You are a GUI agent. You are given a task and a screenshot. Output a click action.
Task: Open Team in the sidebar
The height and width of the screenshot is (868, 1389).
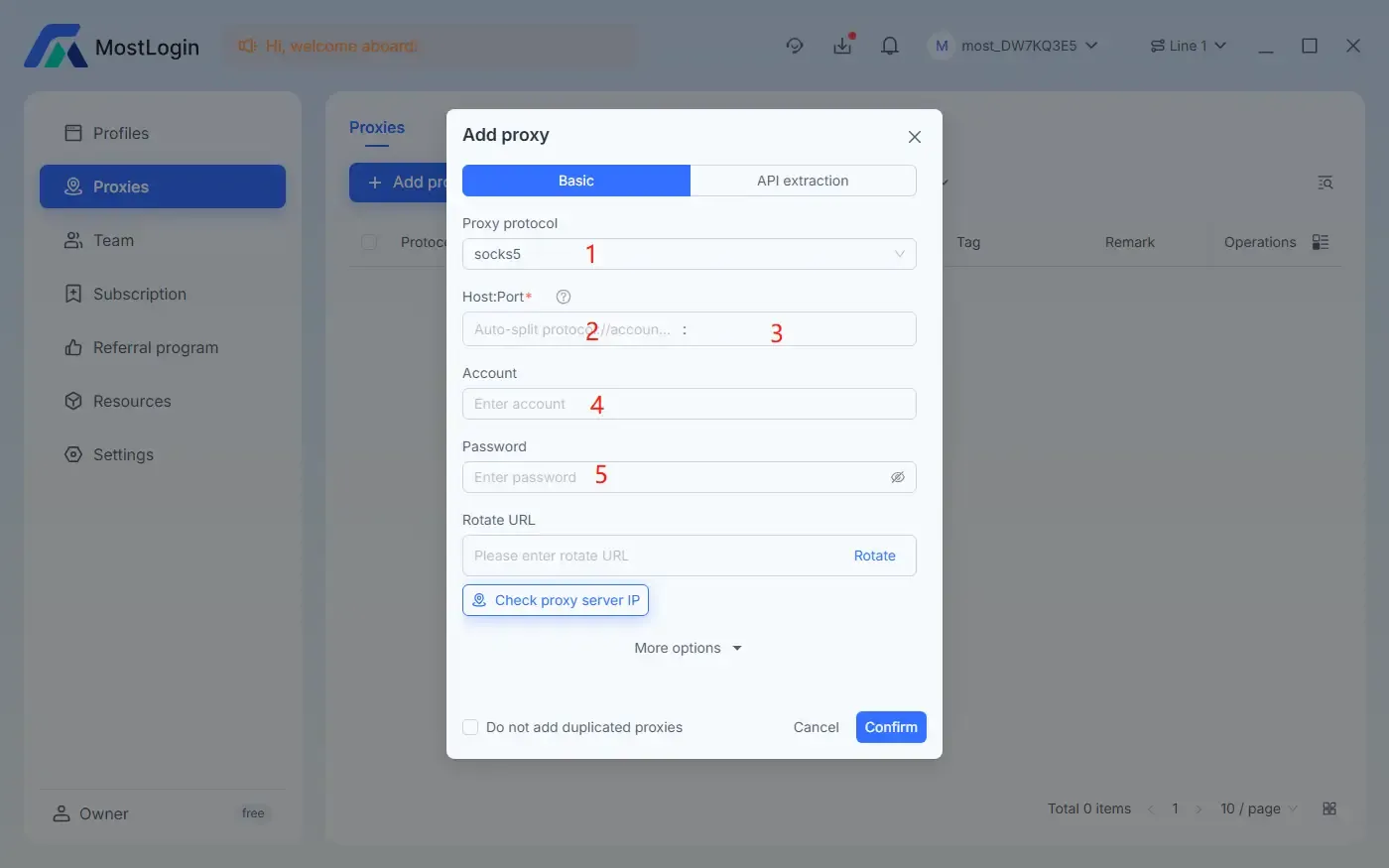click(x=163, y=240)
